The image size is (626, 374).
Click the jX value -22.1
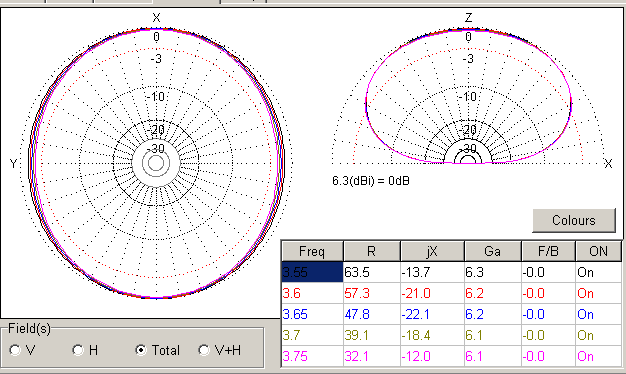coord(432,314)
